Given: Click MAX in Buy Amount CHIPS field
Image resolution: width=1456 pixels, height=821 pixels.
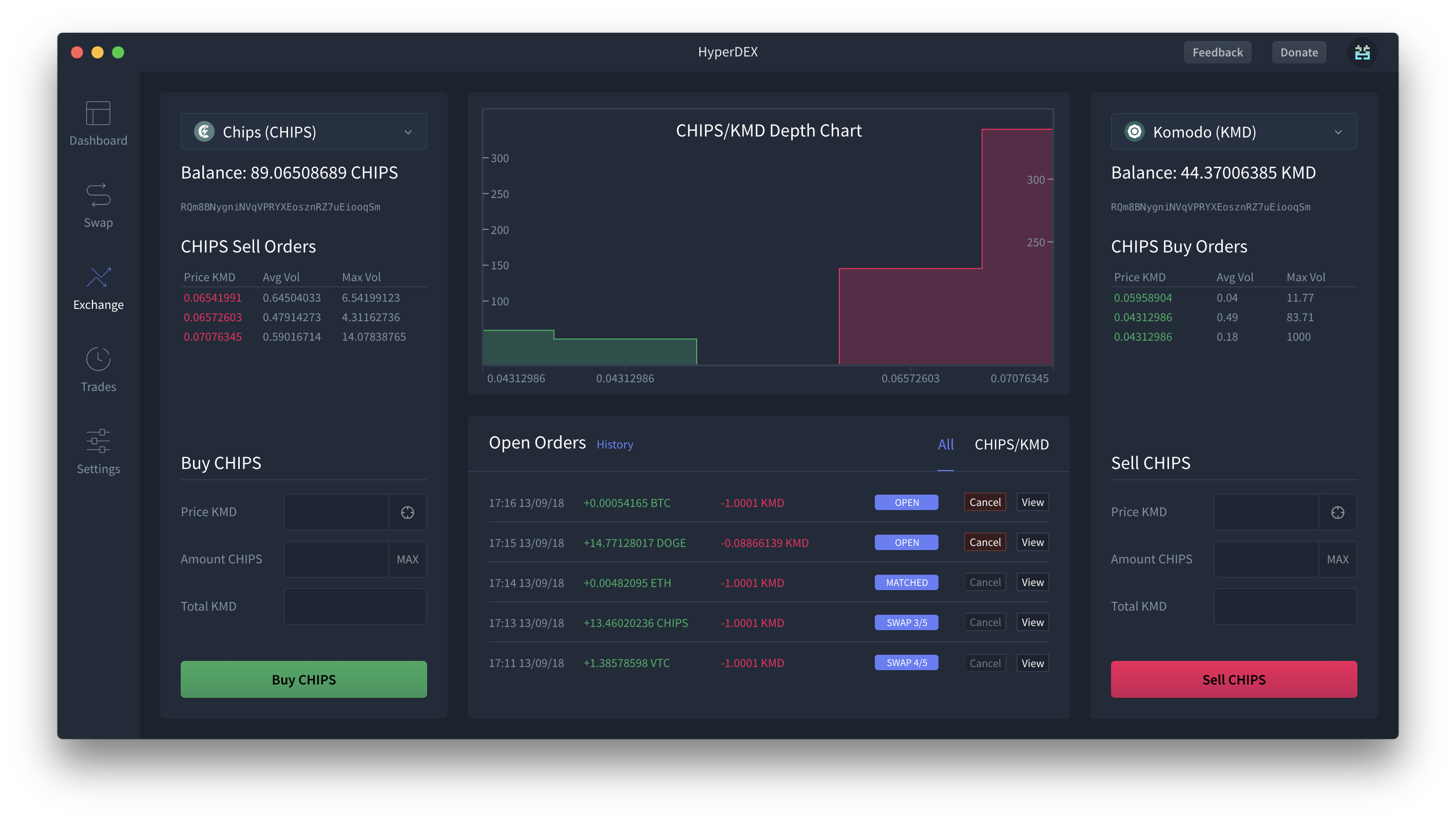Looking at the screenshot, I should (x=408, y=559).
